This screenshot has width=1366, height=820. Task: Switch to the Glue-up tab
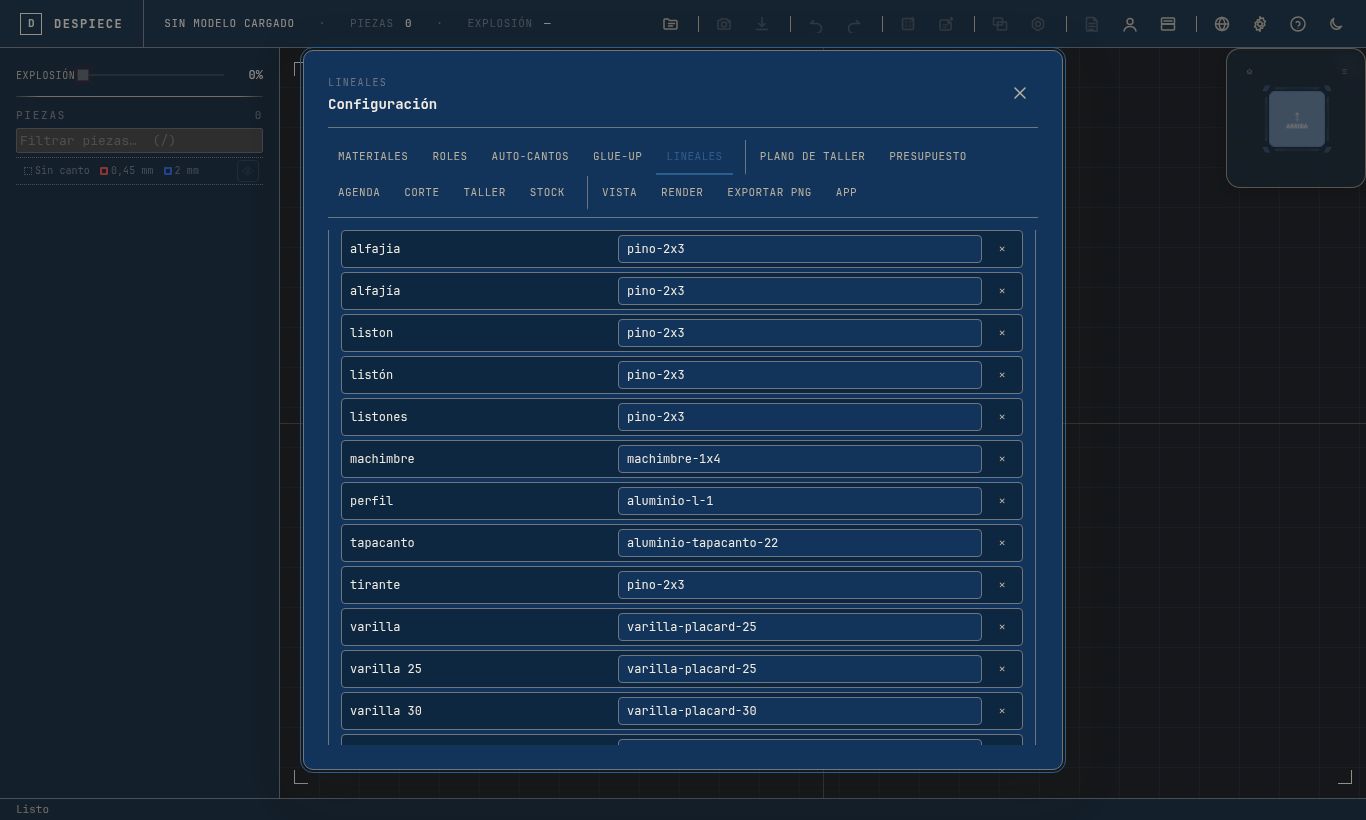618,157
